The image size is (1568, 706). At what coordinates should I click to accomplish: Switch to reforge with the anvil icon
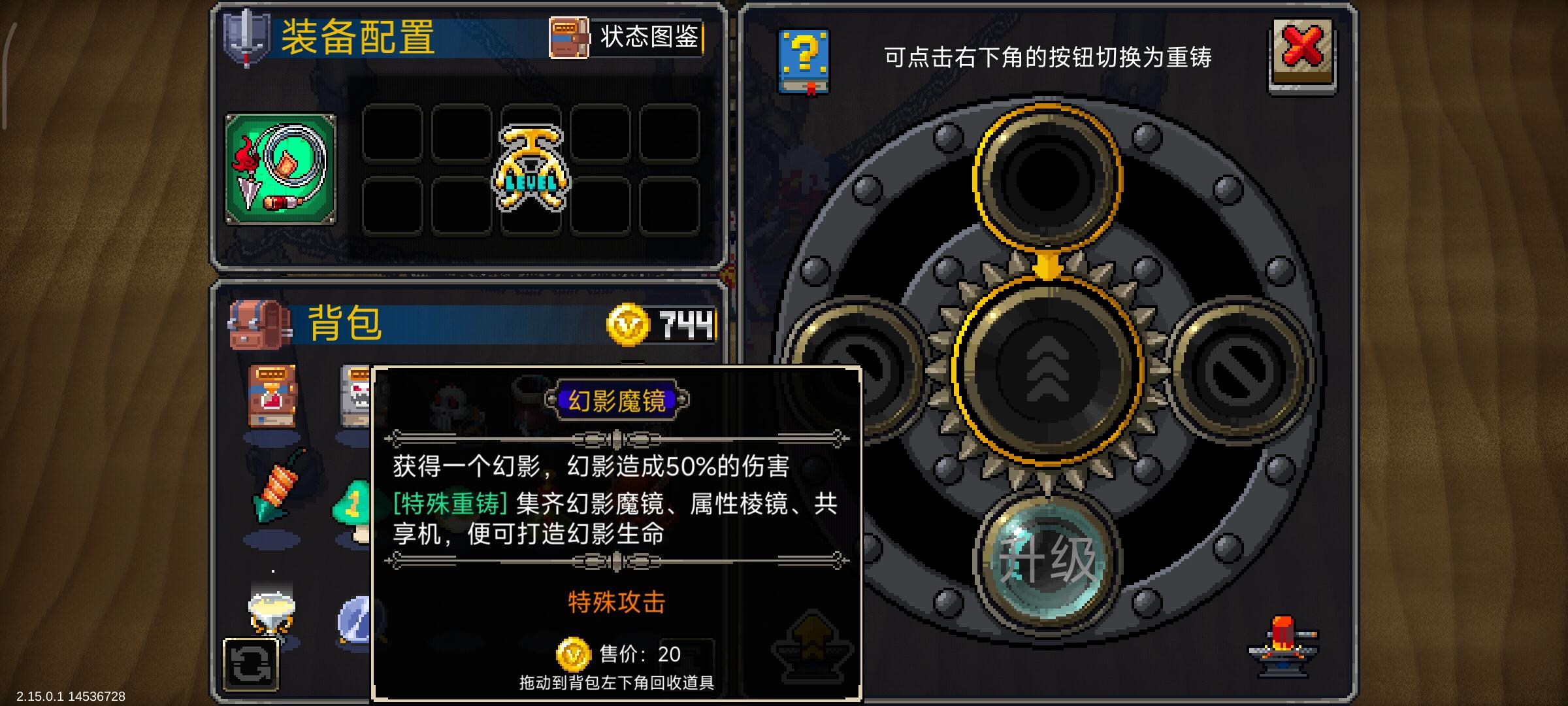pos(1283,646)
